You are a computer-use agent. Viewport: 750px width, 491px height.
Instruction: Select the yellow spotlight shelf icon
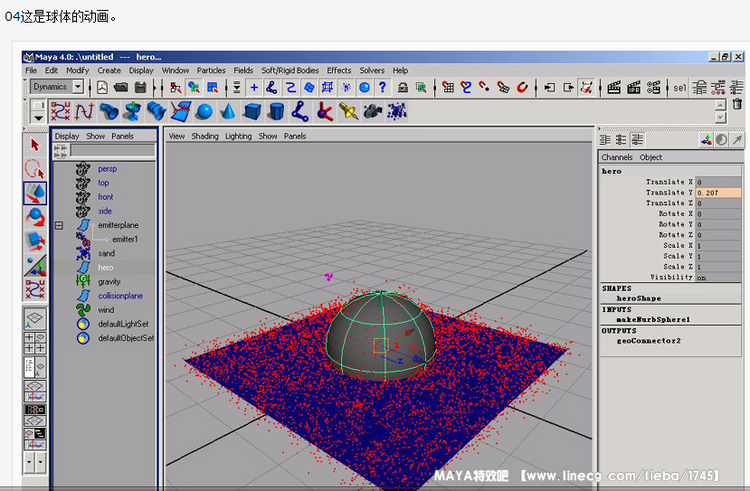pos(348,112)
